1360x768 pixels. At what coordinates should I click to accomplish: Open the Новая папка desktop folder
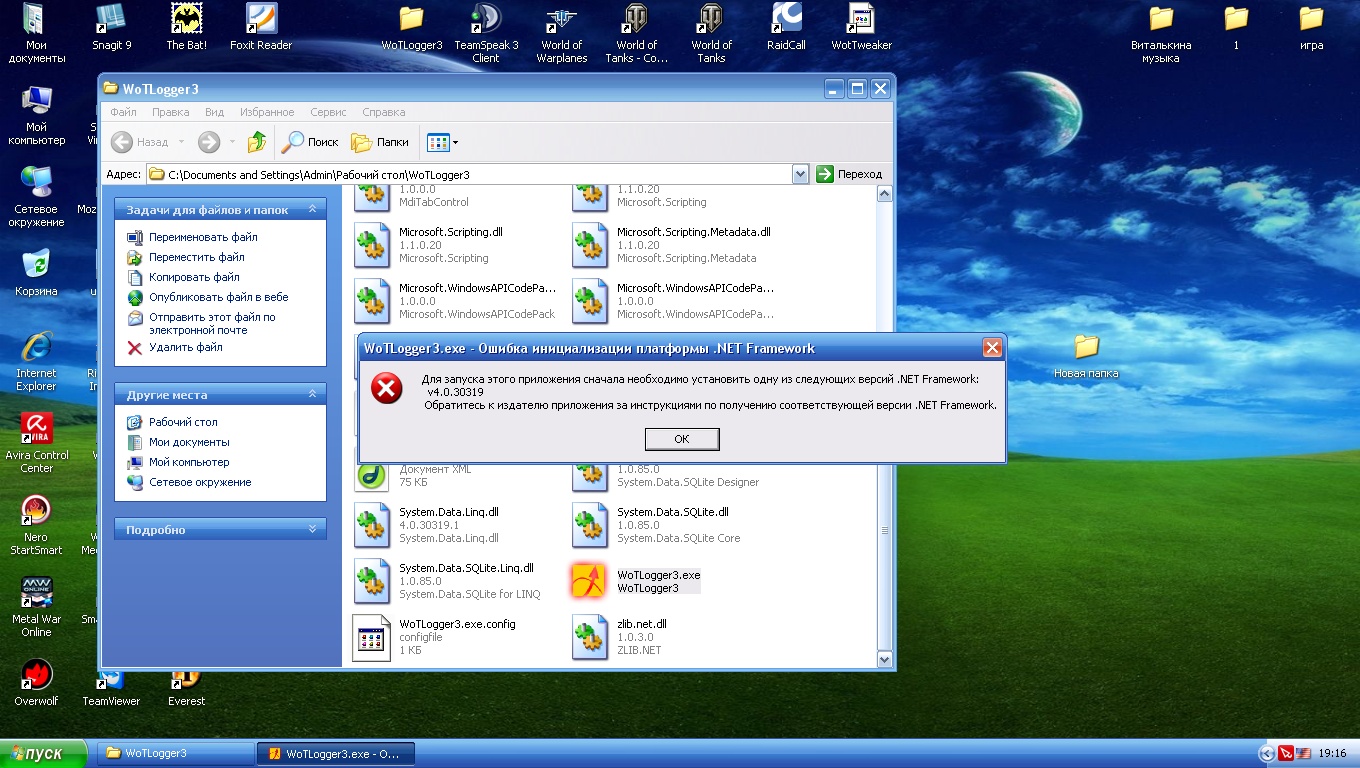click(1086, 356)
